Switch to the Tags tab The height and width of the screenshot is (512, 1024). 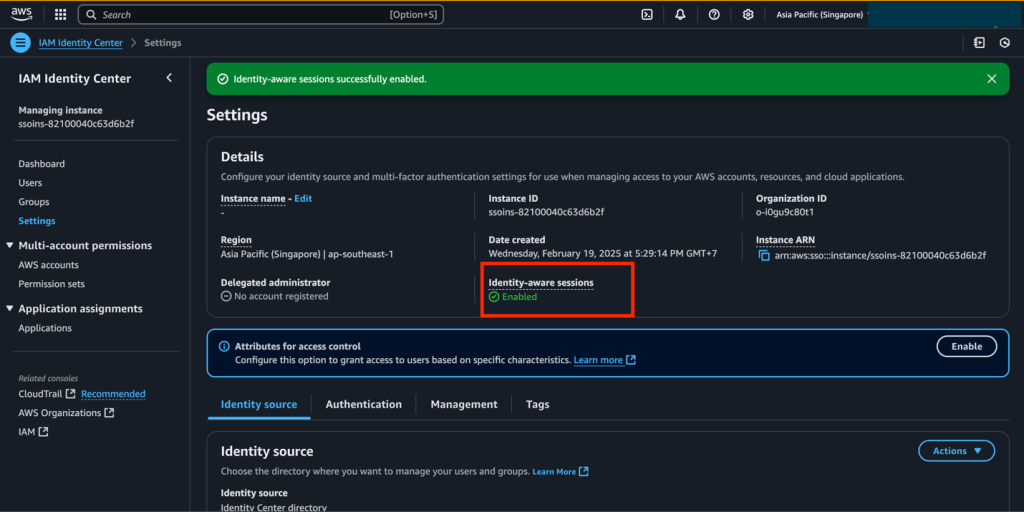537,404
